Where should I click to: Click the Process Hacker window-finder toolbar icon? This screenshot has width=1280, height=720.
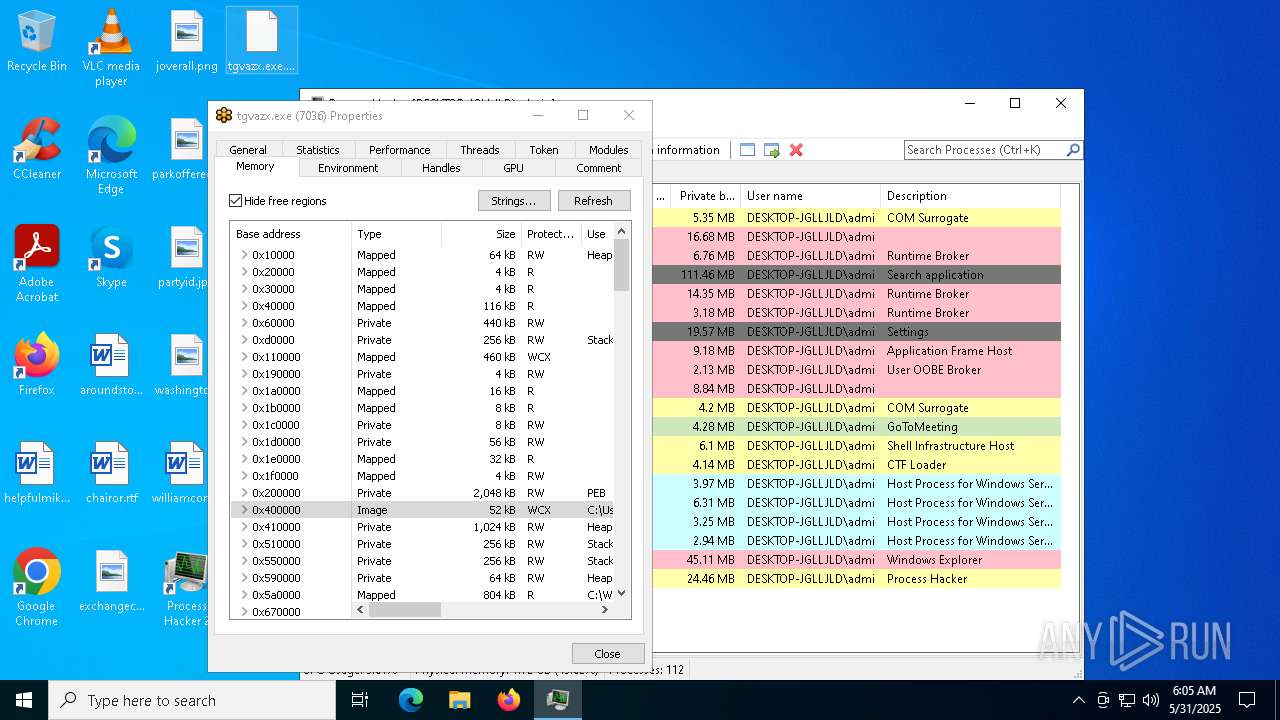tap(747, 150)
